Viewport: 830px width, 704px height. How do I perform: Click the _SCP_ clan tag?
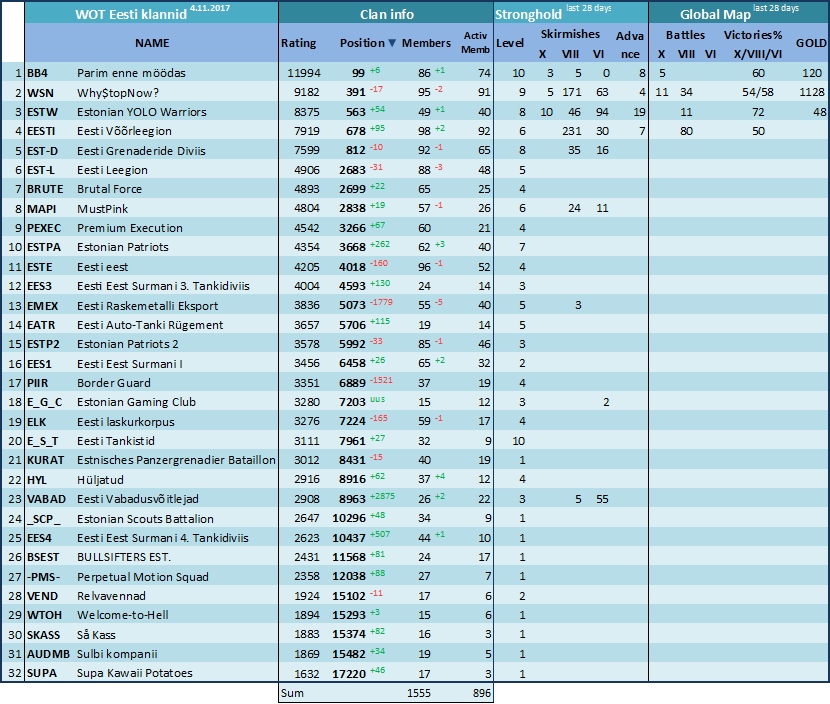click(x=44, y=519)
